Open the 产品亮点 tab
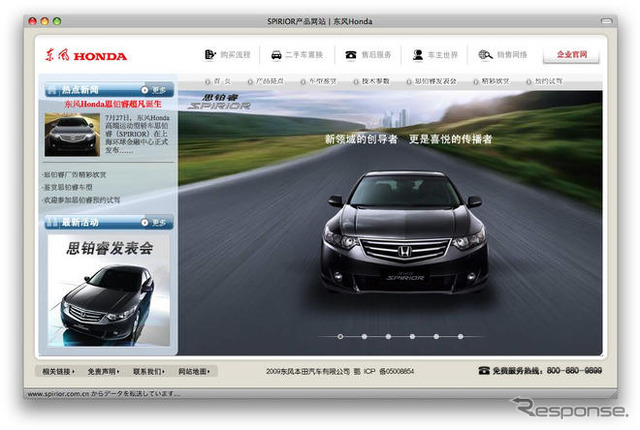 [266, 82]
